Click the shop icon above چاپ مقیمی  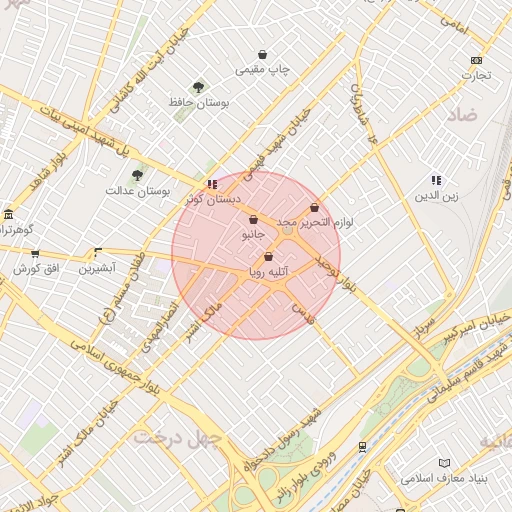(263, 54)
